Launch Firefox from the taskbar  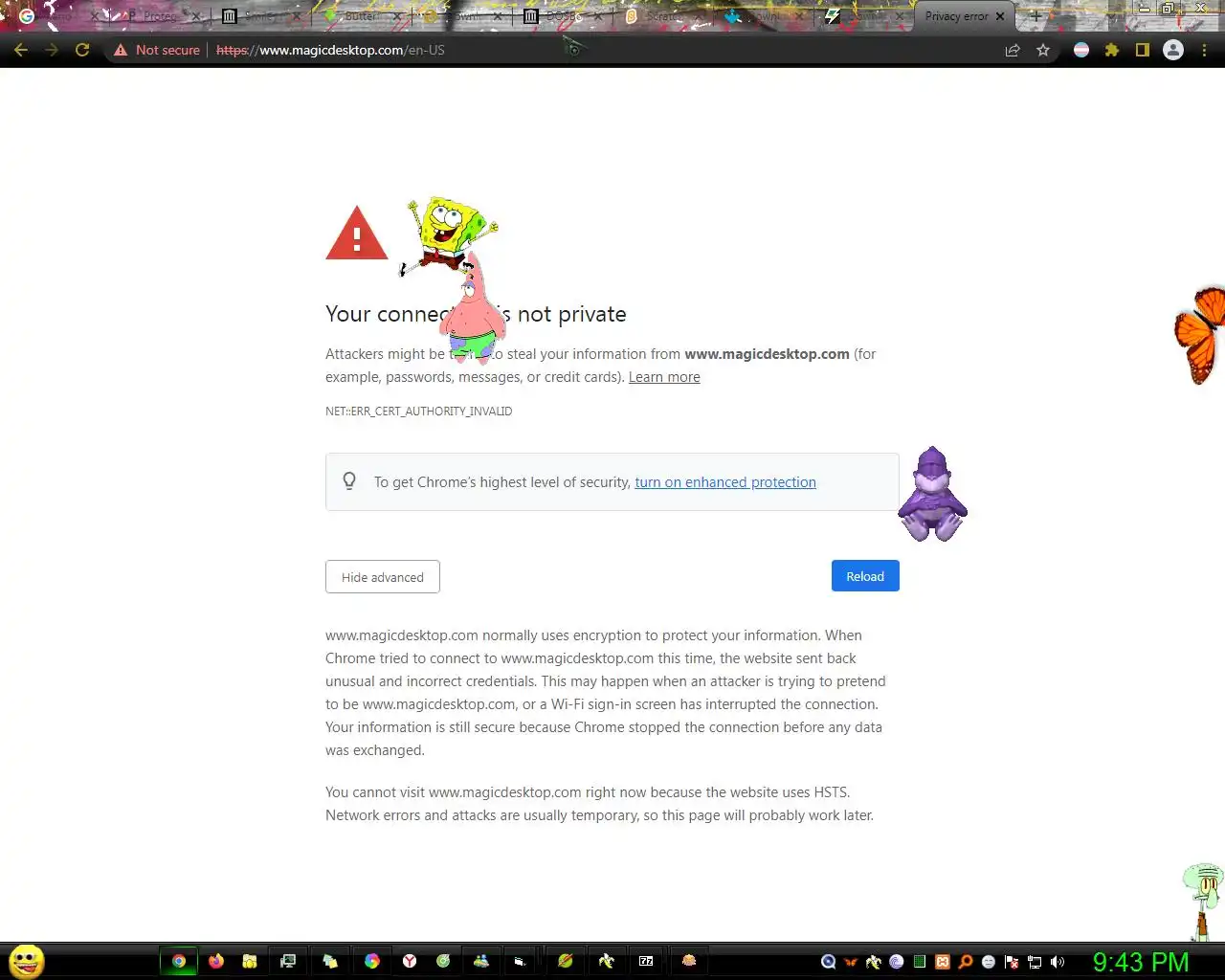tap(216, 961)
